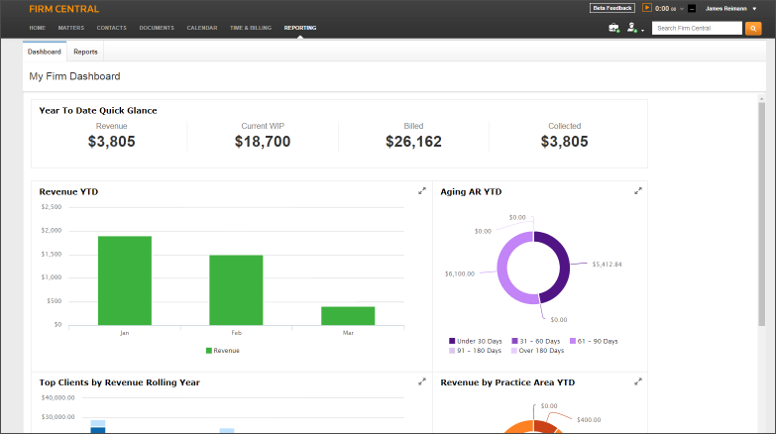This screenshot has width=776, height=434.
Task: Minimize the timer with the black dash button
Action: 691,8
